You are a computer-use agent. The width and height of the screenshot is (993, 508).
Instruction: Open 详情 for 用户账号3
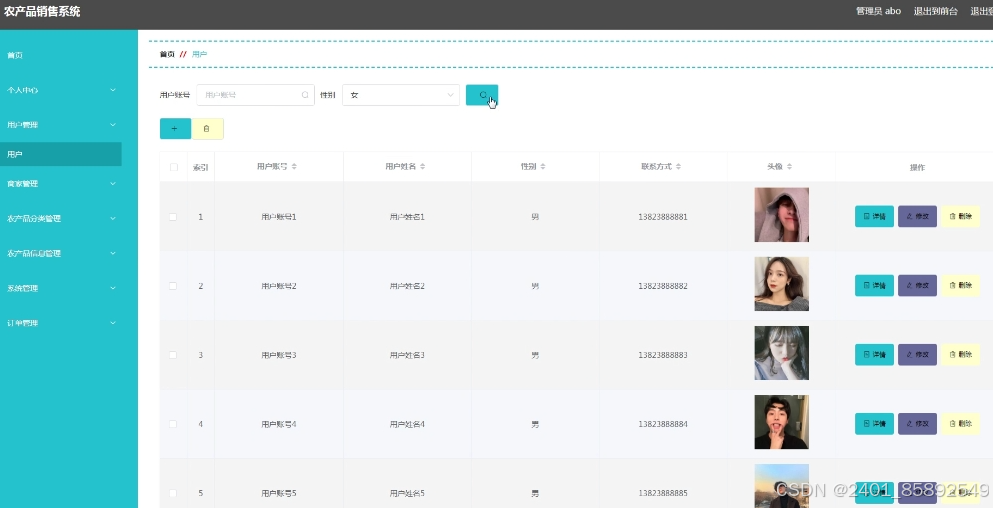[874, 355]
